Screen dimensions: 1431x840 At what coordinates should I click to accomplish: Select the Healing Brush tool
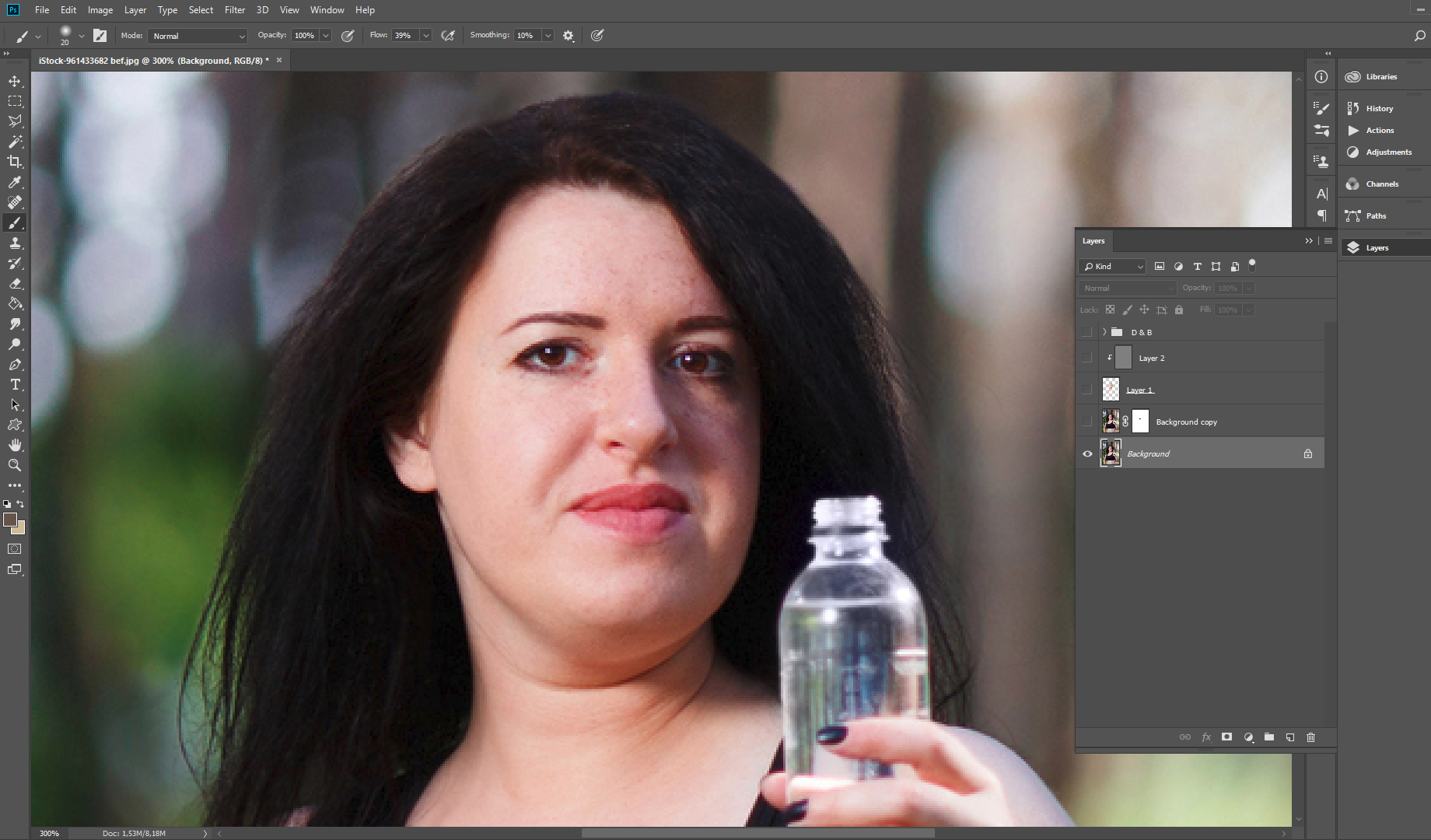pyautogui.click(x=15, y=202)
